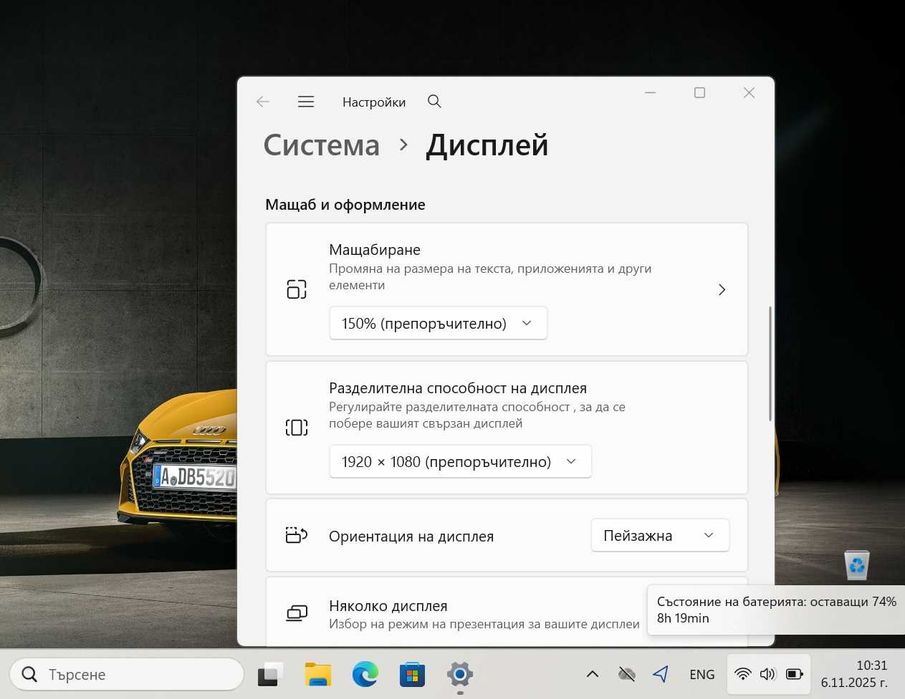
Task: Open File Explorer from the taskbar
Action: pos(317,674)
